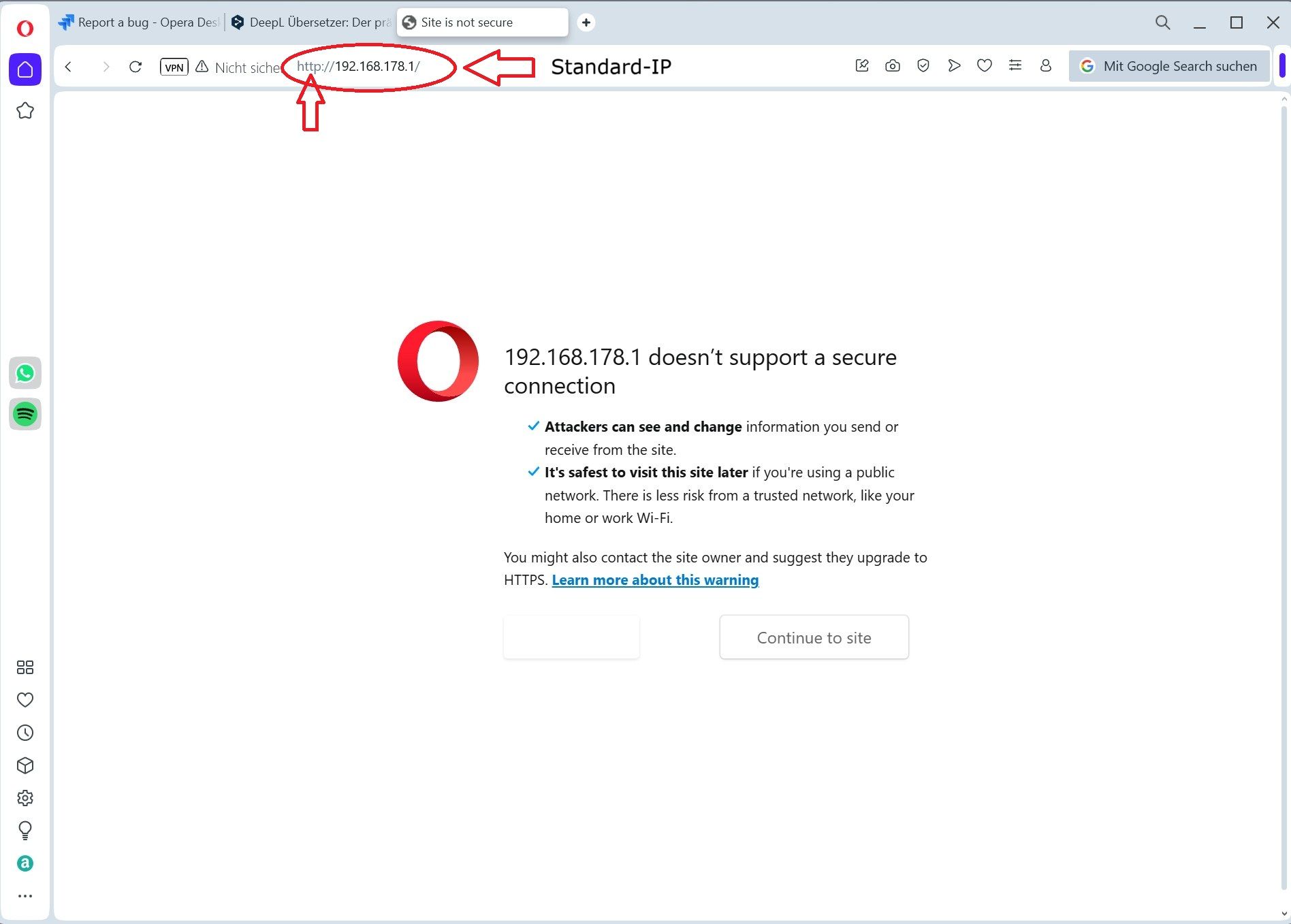Click It's safest to visit this site later text
Image resolution: width=1291 pixels, height=924 pixels.
click(646, 473)
